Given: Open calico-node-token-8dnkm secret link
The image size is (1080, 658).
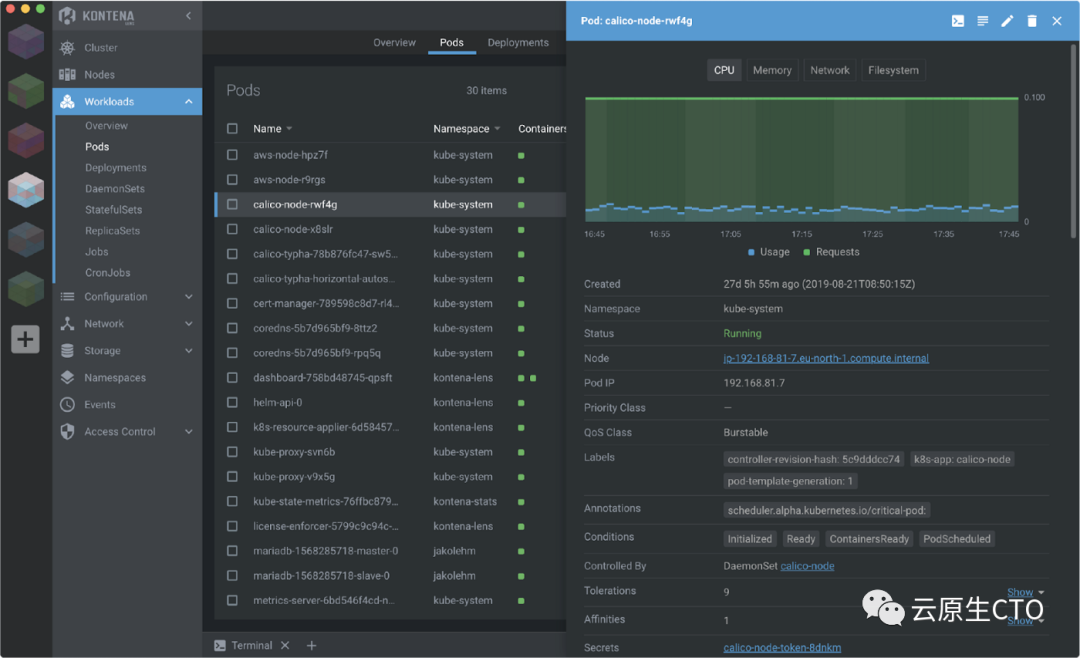Looking at the screenshot, I should point(784,648).
